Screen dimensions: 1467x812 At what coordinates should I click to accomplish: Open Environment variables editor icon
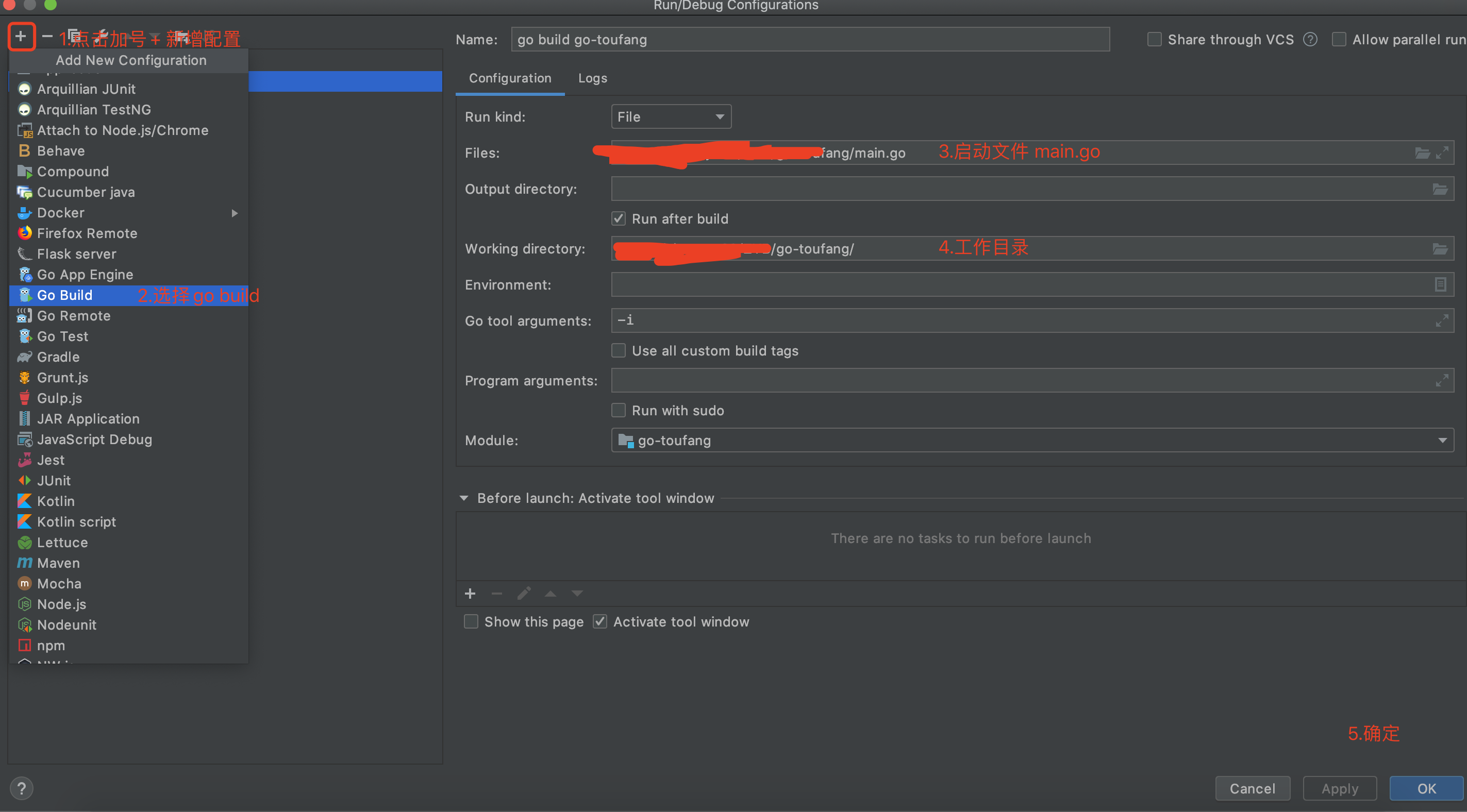click(x=1440, y=285)
